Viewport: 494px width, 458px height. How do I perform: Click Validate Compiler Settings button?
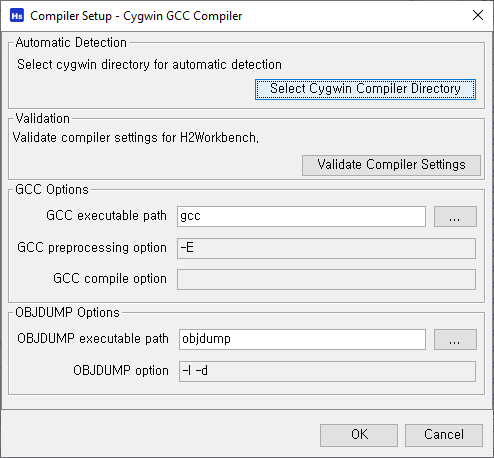(391, 165)
